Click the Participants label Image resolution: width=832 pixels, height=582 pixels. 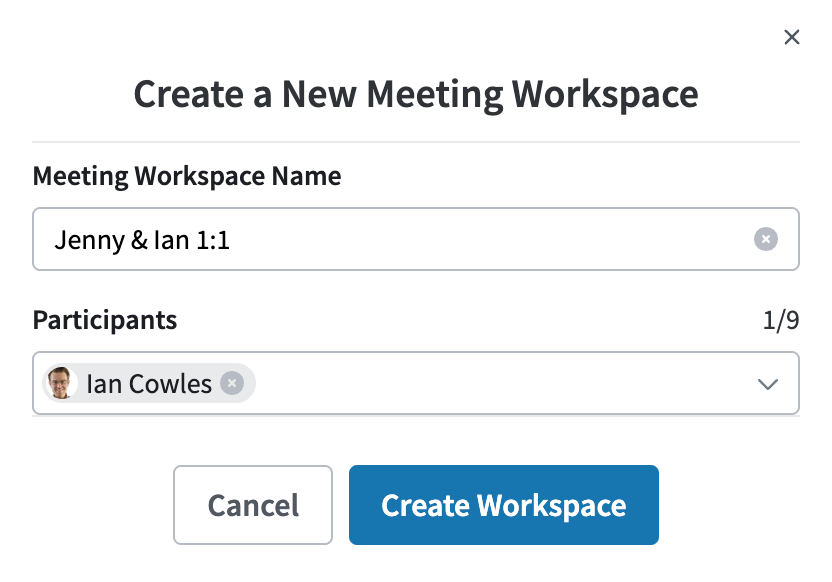coord(105,320)
